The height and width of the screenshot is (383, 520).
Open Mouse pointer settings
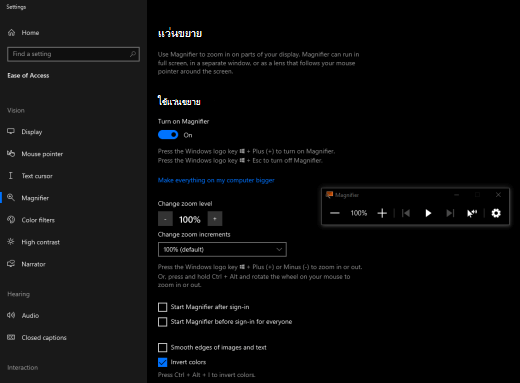pos(35,154)
